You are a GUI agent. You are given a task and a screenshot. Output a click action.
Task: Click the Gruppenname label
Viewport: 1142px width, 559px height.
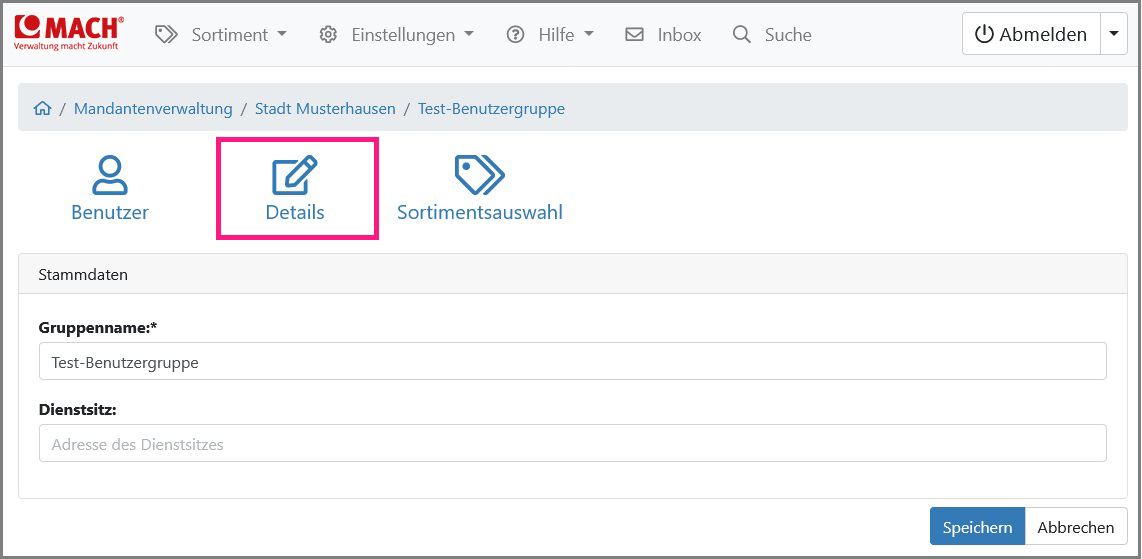98,328
